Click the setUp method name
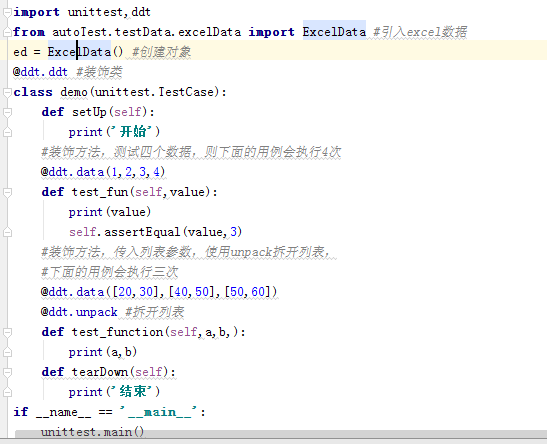 pos(89,112)
